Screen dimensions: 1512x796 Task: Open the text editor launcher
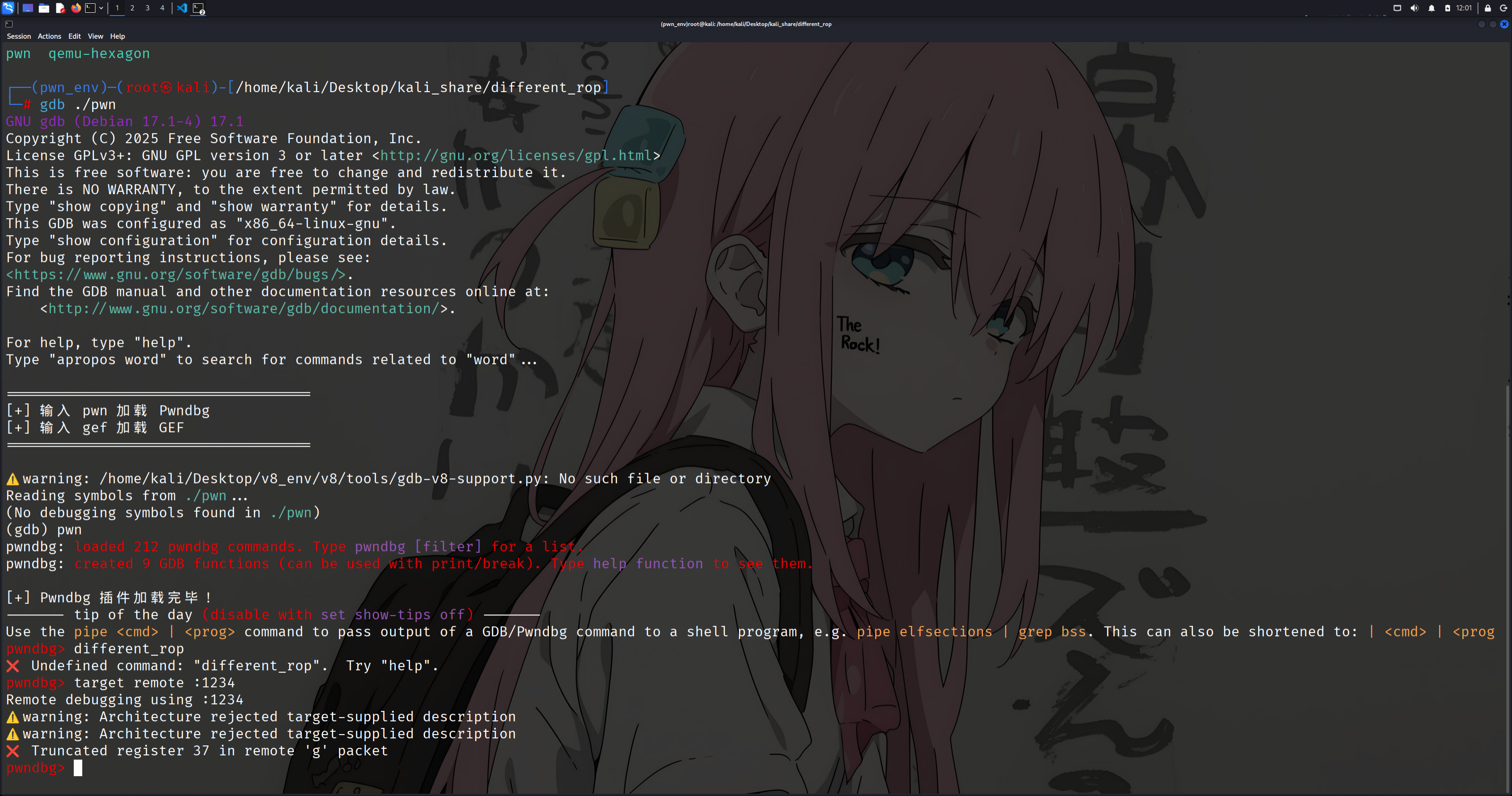point(60,8)
